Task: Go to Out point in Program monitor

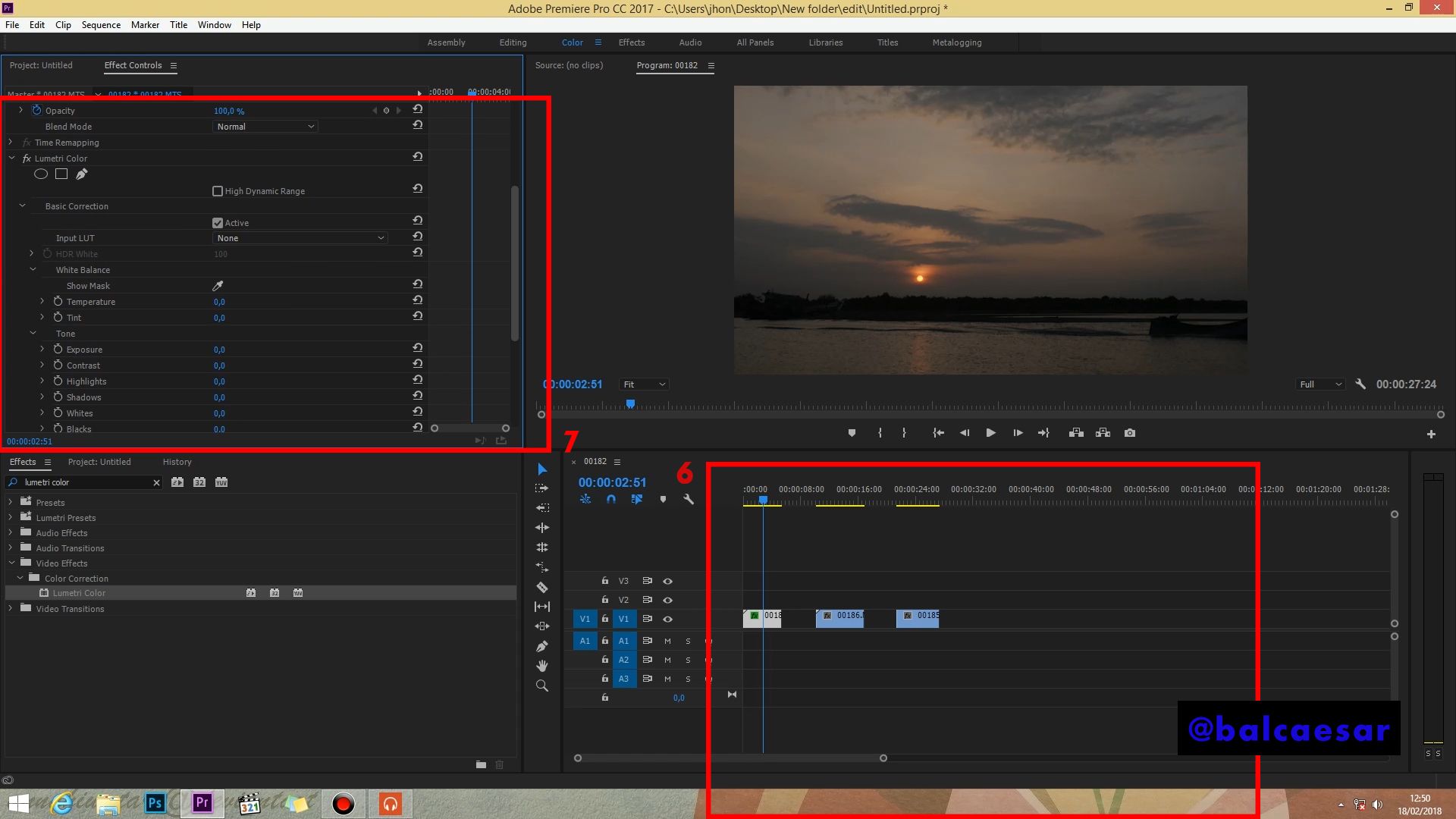Action: click(x=1043, y=433)
